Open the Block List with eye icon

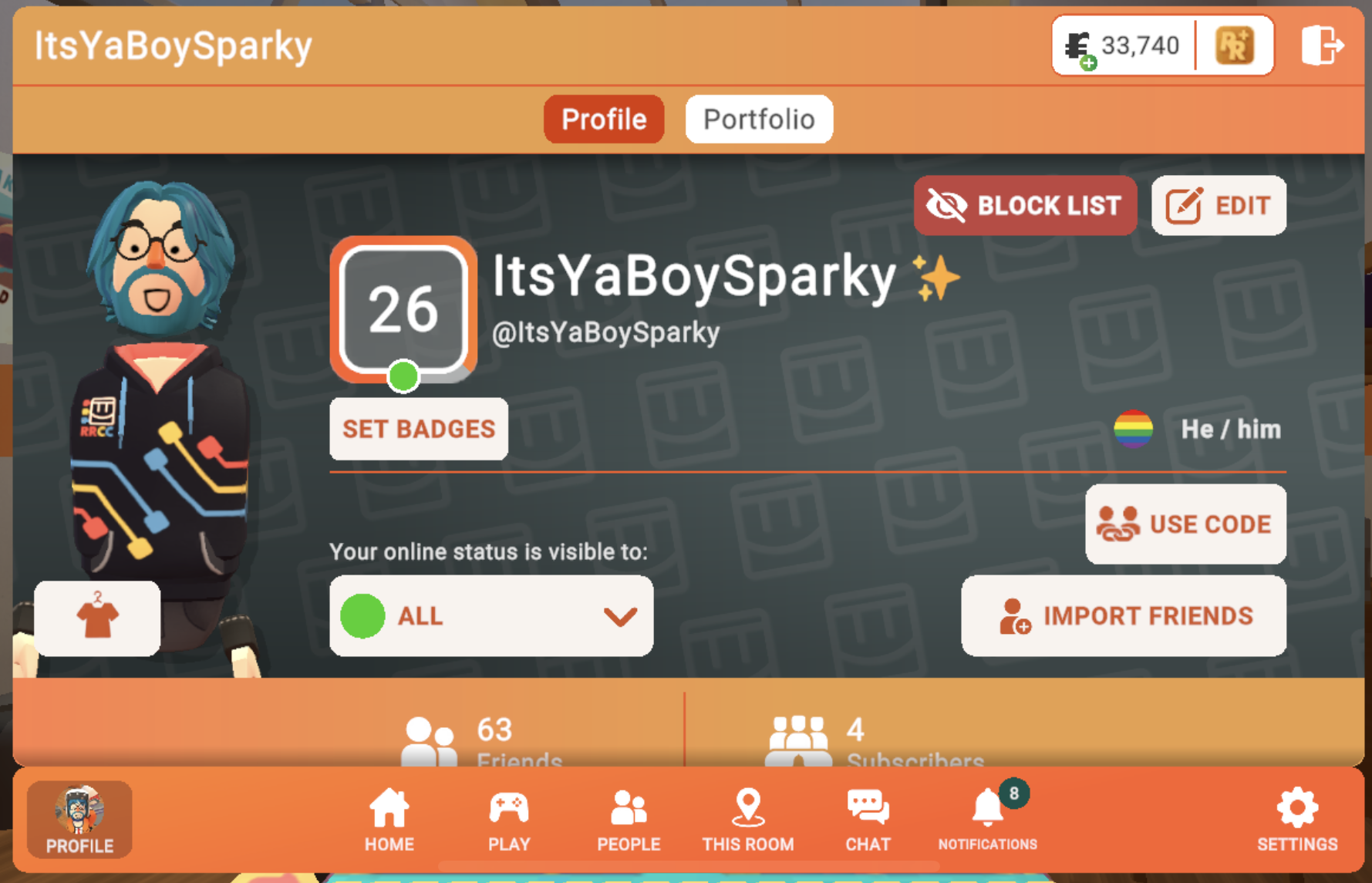(1025, 206)
